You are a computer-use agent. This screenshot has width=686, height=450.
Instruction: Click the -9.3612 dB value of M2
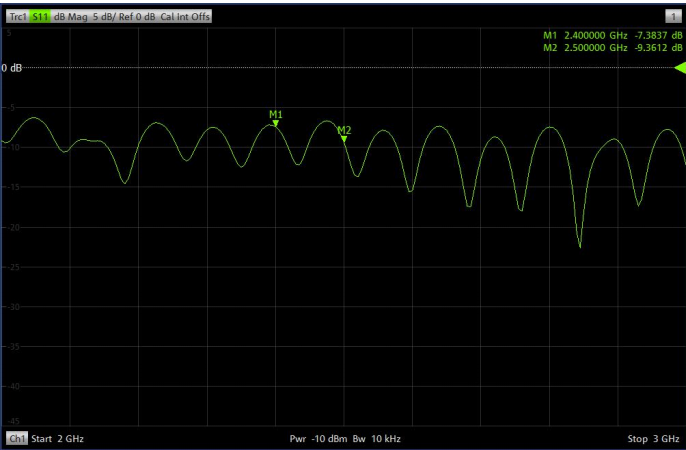click(x=658, y=48)
